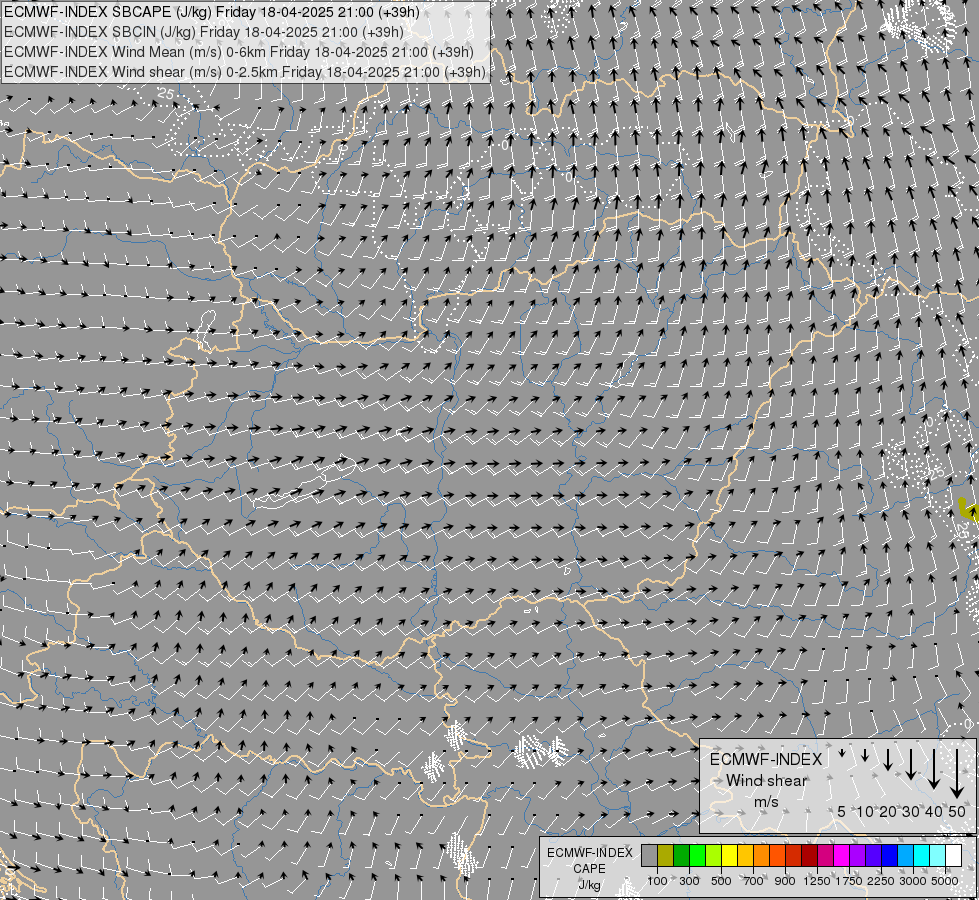Click the wind shear legend arrow above 30
Image resolution: width=979 pixels, height=900 pixels.
(911, 764)
